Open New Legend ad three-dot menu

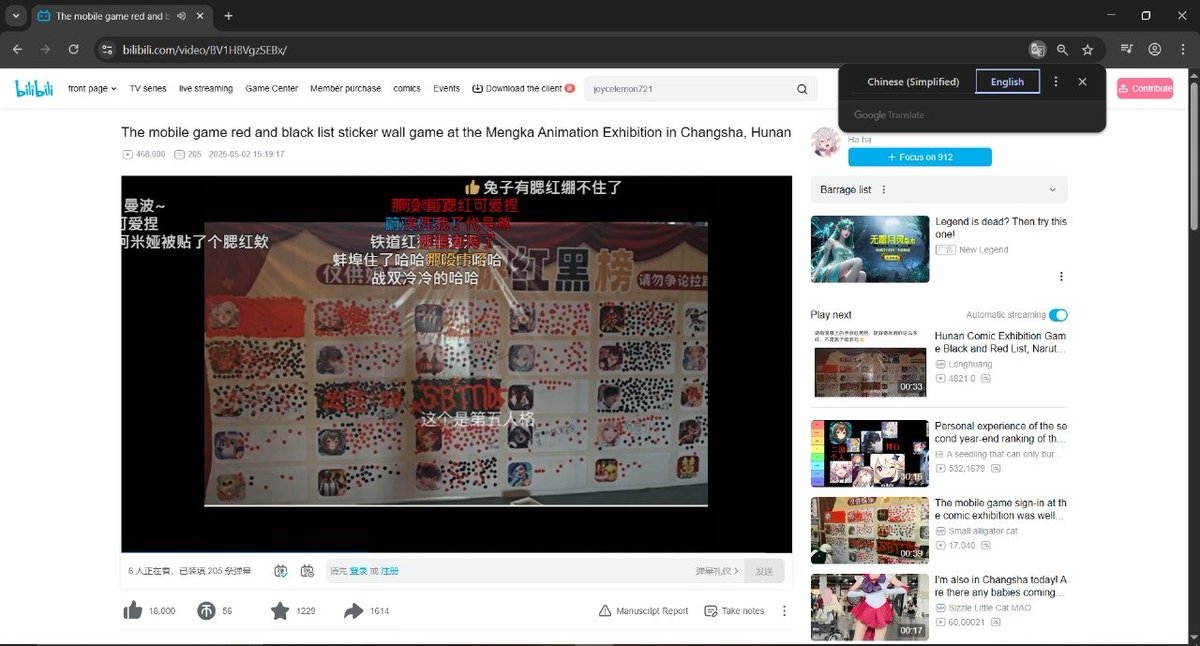pyautogui.click(x=1061, y=276)
